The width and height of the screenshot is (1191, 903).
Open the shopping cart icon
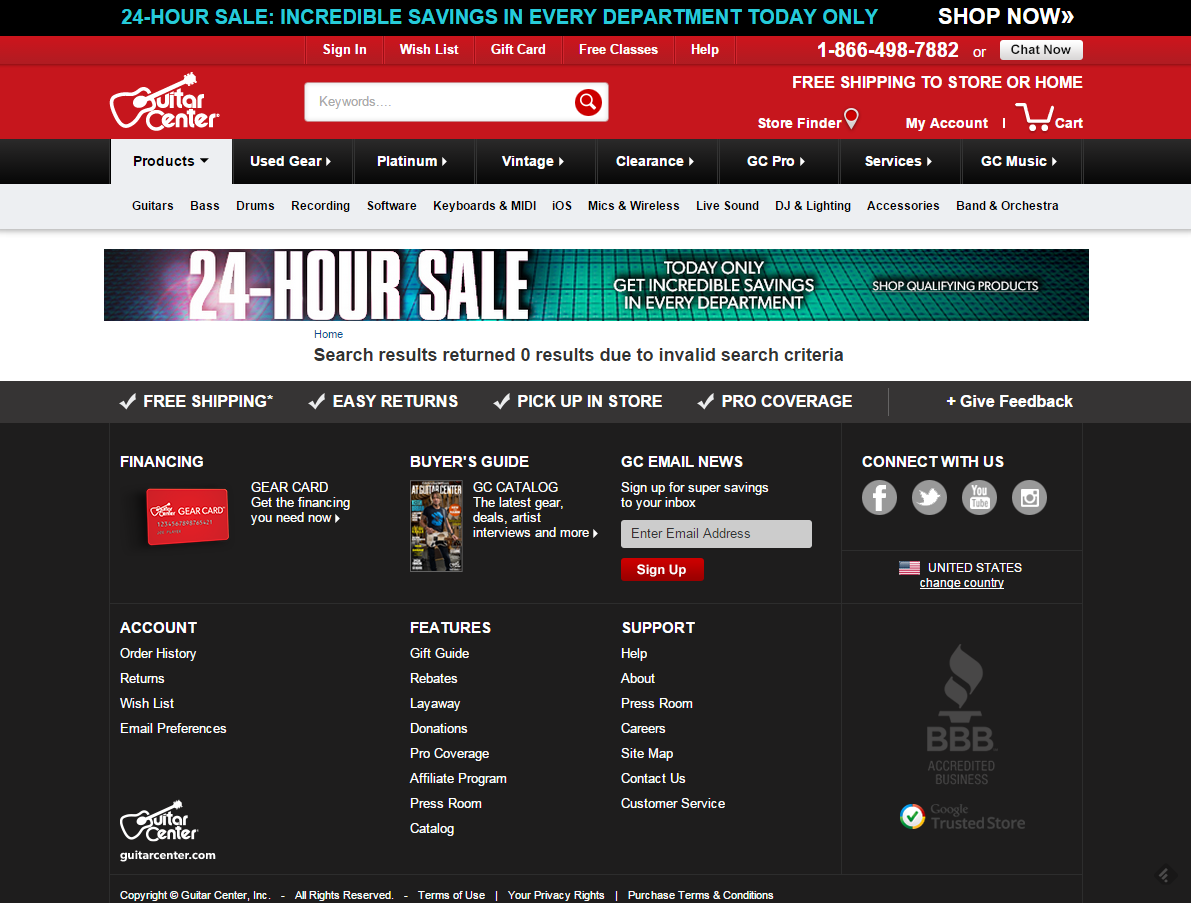pos(1034,117)
